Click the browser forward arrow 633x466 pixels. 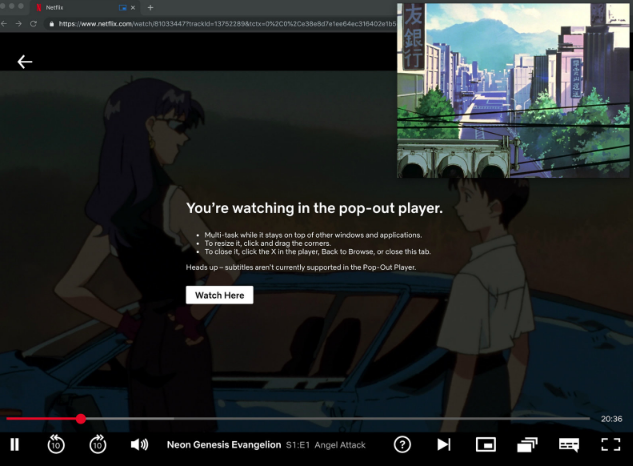coord(19,24)
